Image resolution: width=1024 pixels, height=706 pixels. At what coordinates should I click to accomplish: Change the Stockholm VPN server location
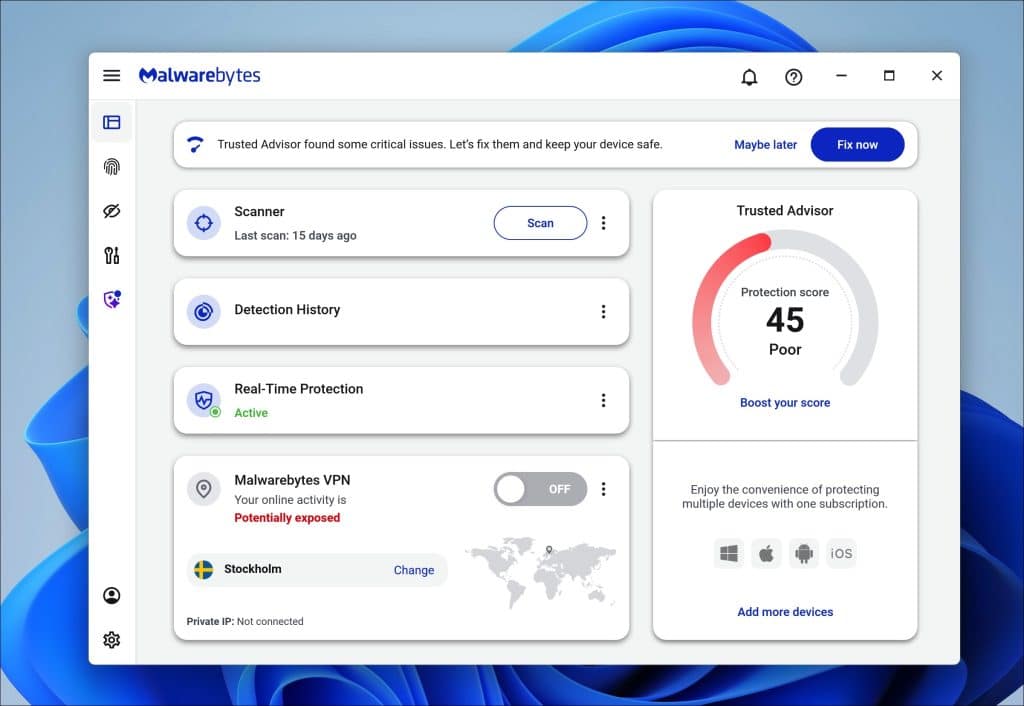(x=413, y=570)
